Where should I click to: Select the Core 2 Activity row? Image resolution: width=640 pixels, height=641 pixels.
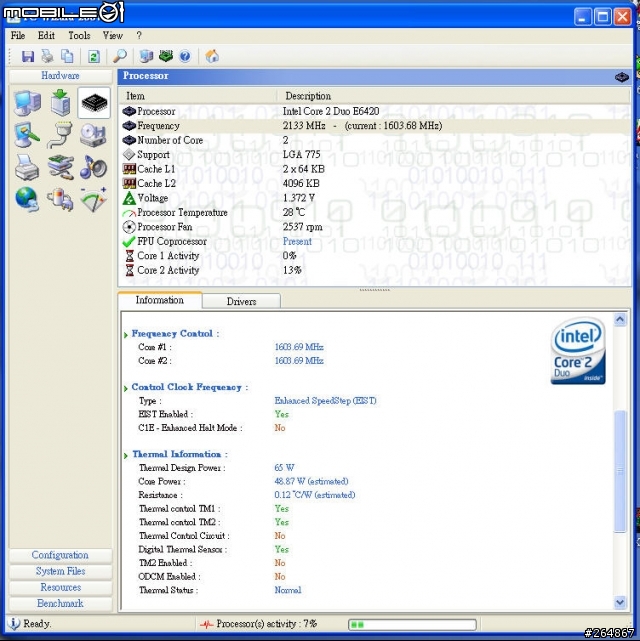pyautogui.click(x=374, y=270)
